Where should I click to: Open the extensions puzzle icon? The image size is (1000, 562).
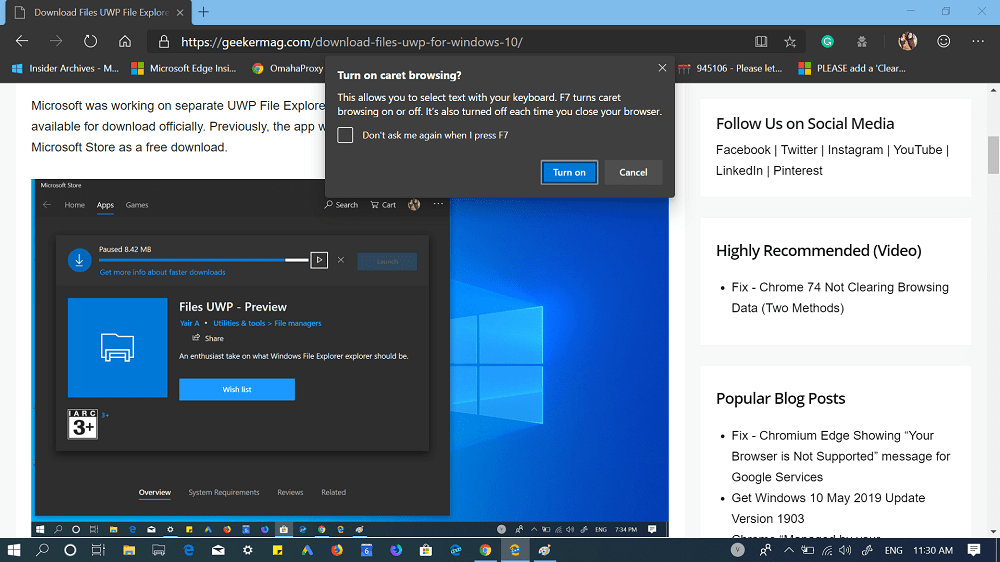[x=862, y=41]
